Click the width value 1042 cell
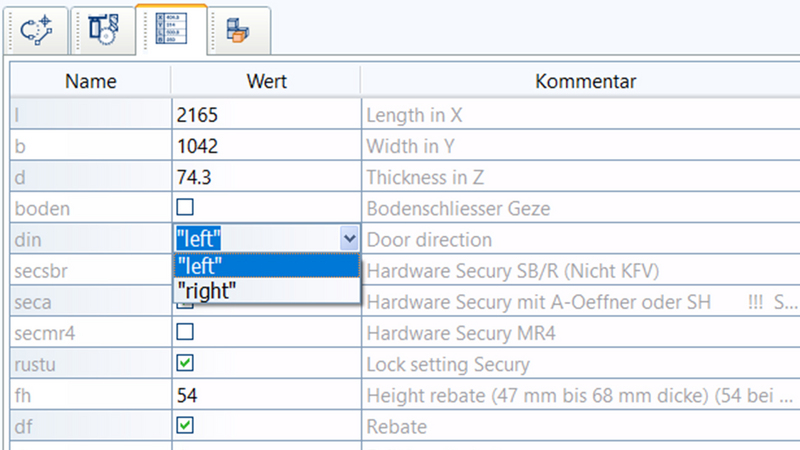The width and height of the screenshot is (800, 450). point(266,146)
